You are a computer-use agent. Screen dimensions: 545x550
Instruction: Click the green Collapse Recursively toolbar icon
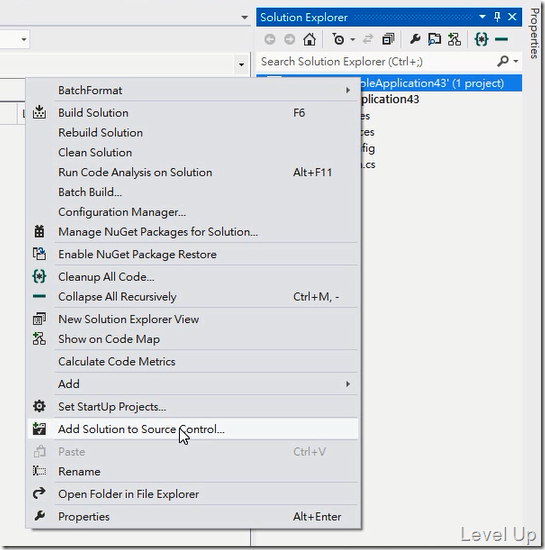click(x=501, y=39)
